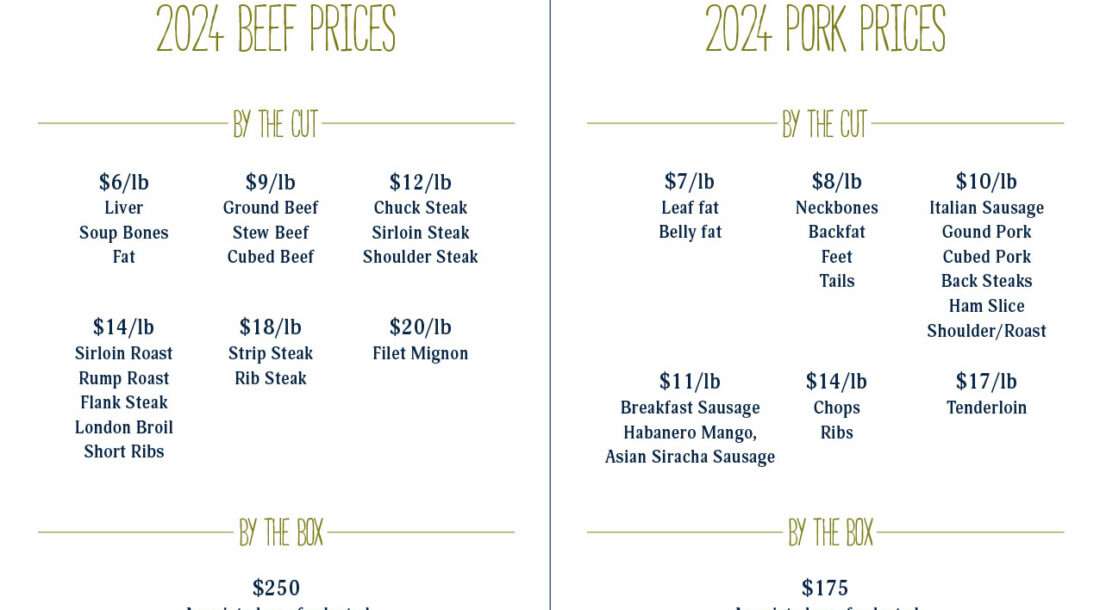Click the $175 pork box price

point(825,588)
